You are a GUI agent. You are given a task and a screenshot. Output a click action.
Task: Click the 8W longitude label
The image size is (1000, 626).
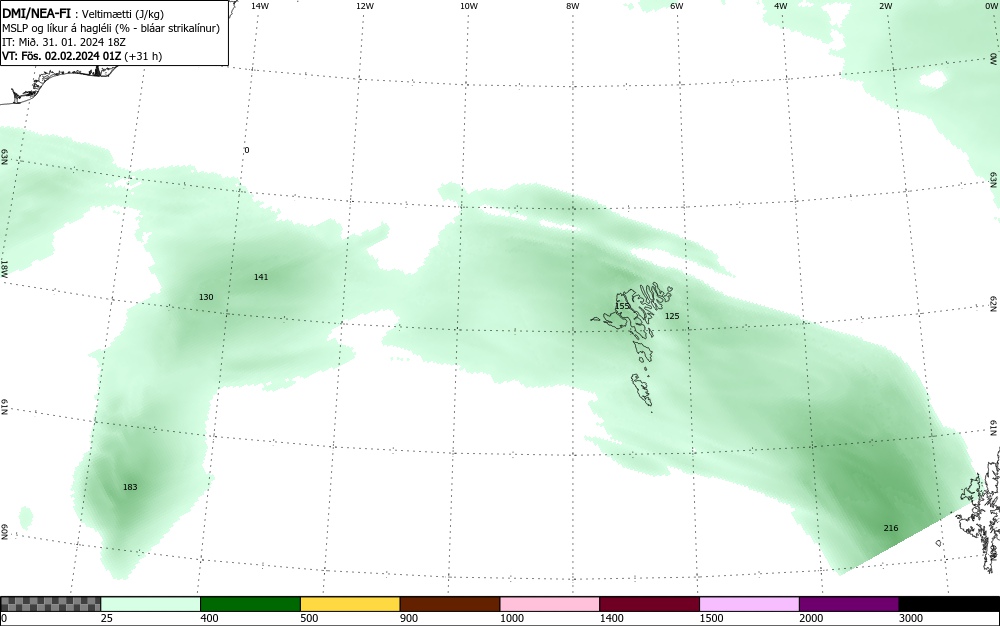[x=573, y=6]
